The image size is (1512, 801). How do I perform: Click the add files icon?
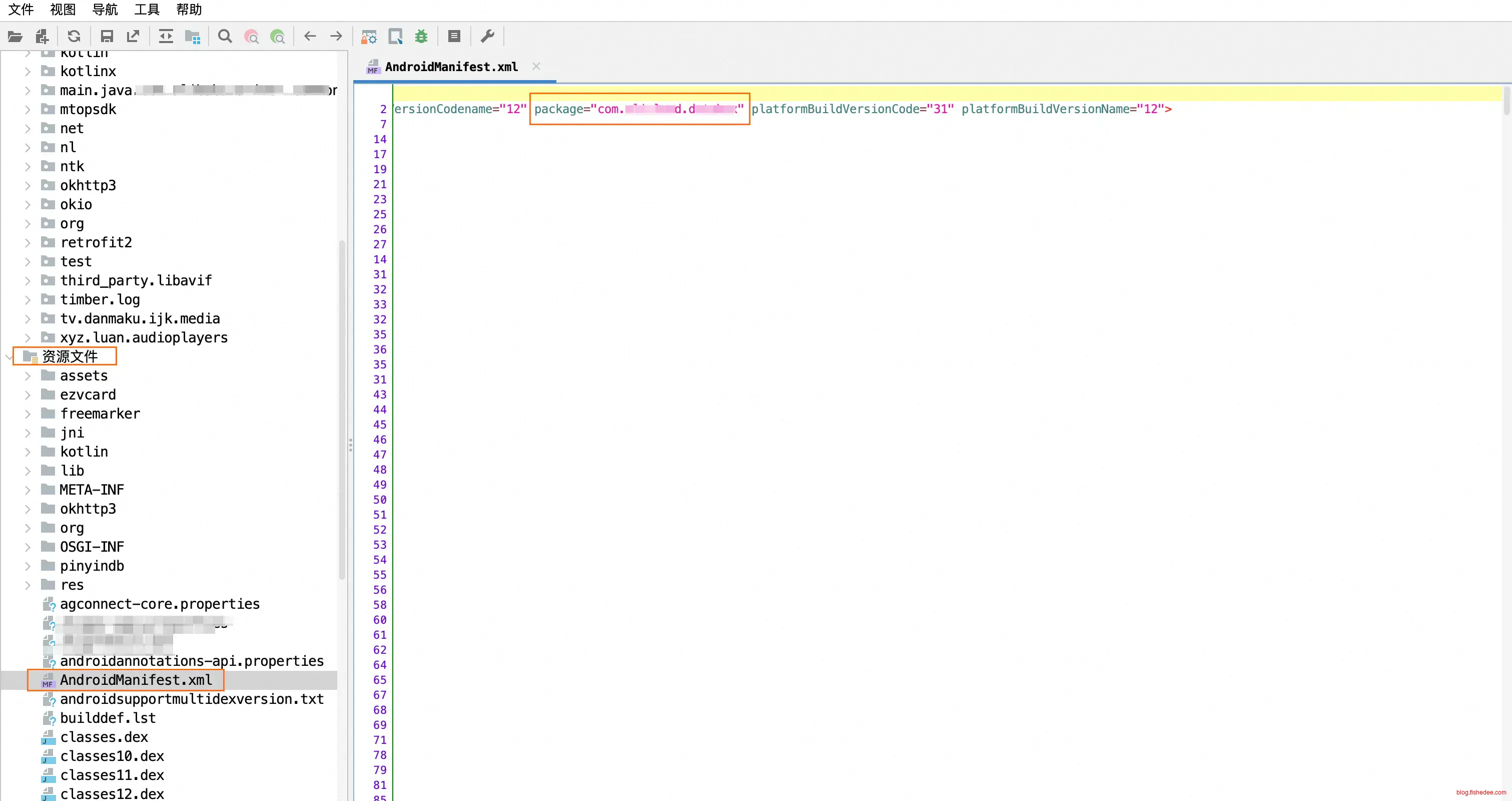[x=42, y=37]
